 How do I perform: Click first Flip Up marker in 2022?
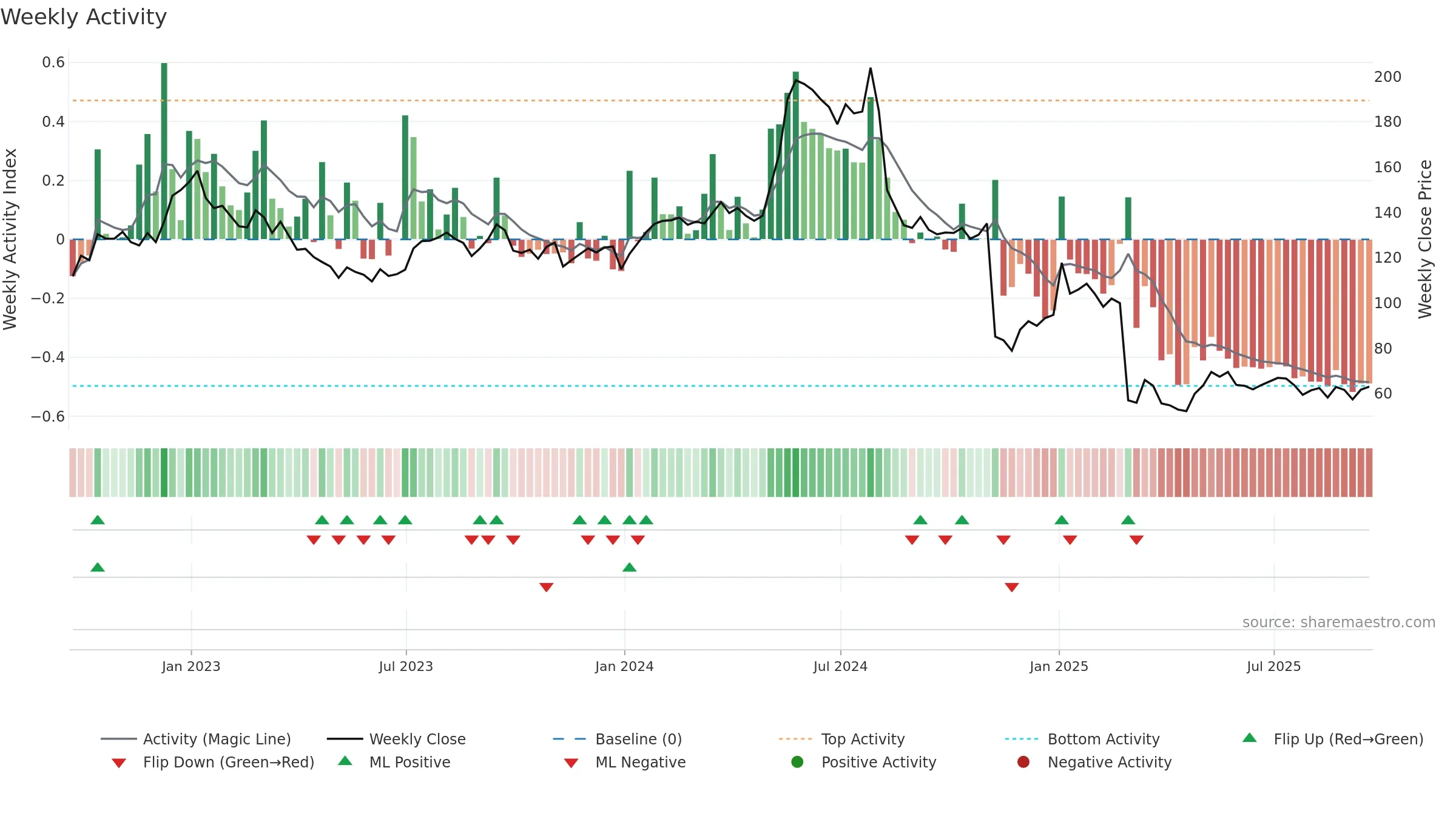98,520
